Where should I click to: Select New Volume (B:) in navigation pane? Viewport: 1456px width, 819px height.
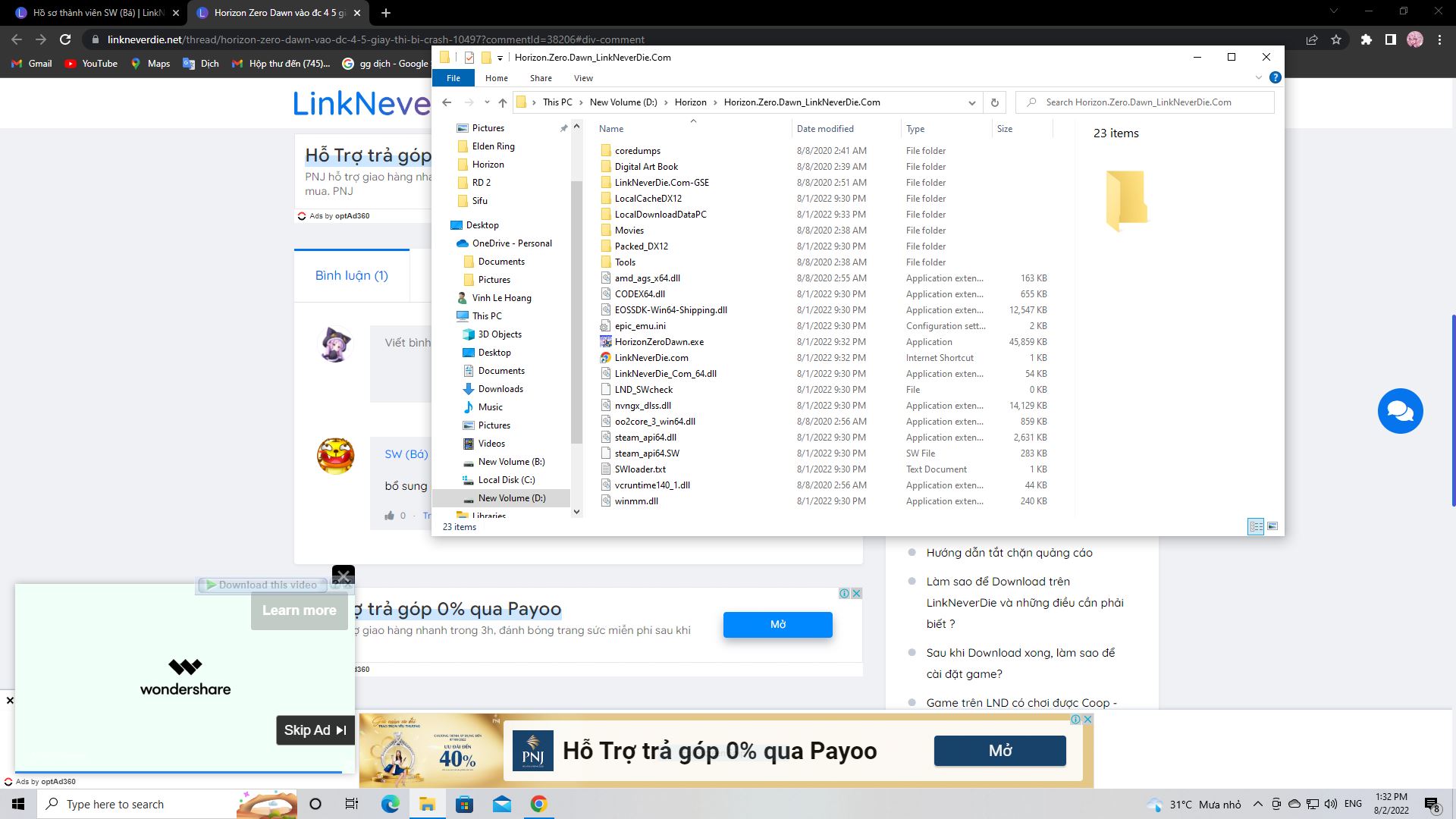coord(511,462)
